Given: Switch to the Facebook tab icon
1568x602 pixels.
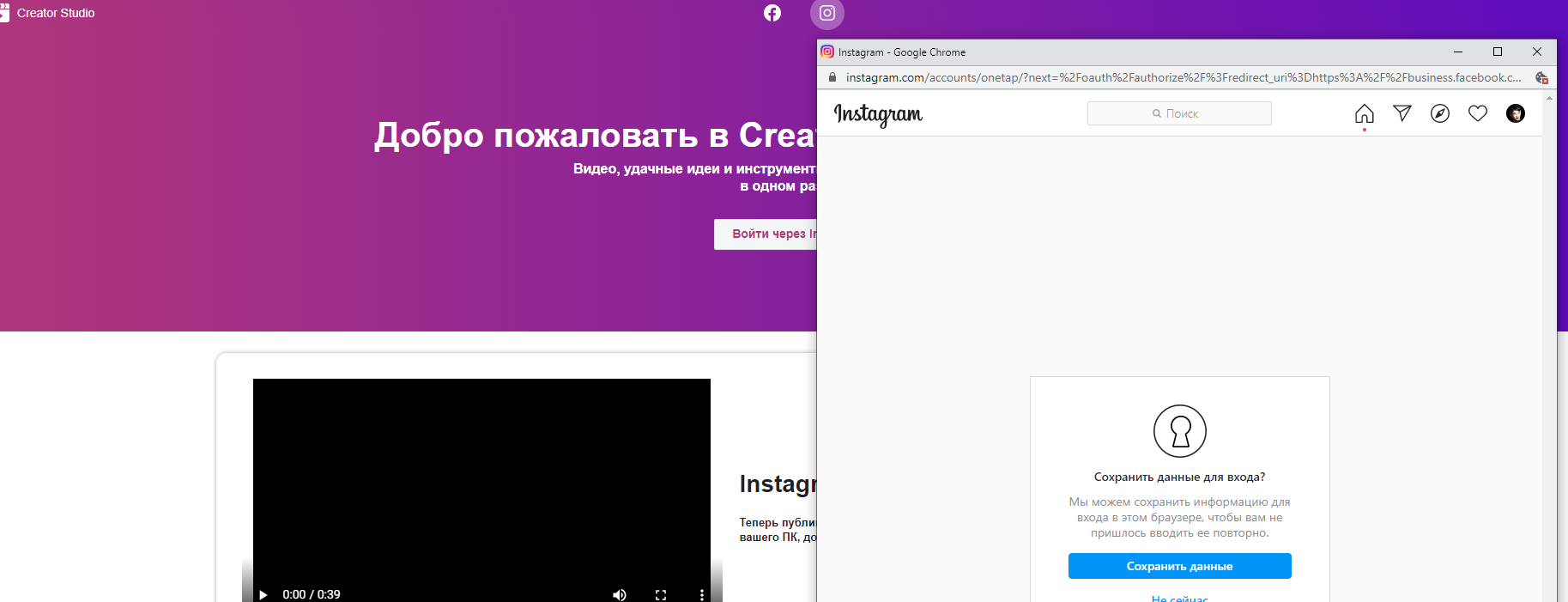Looking at the screenshot, I should click(x=772, y=13).
